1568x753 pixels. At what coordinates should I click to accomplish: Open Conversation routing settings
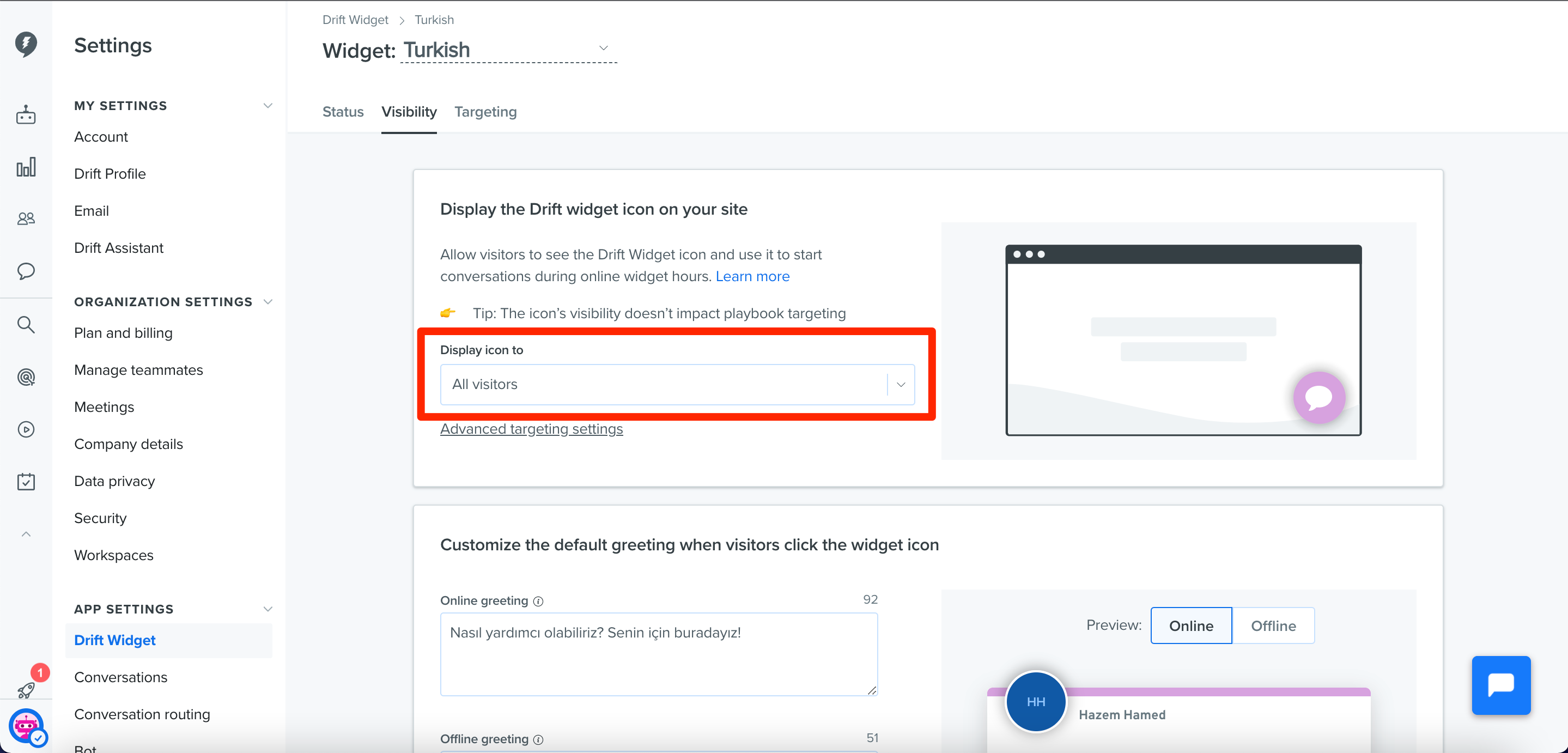[142, 715]
